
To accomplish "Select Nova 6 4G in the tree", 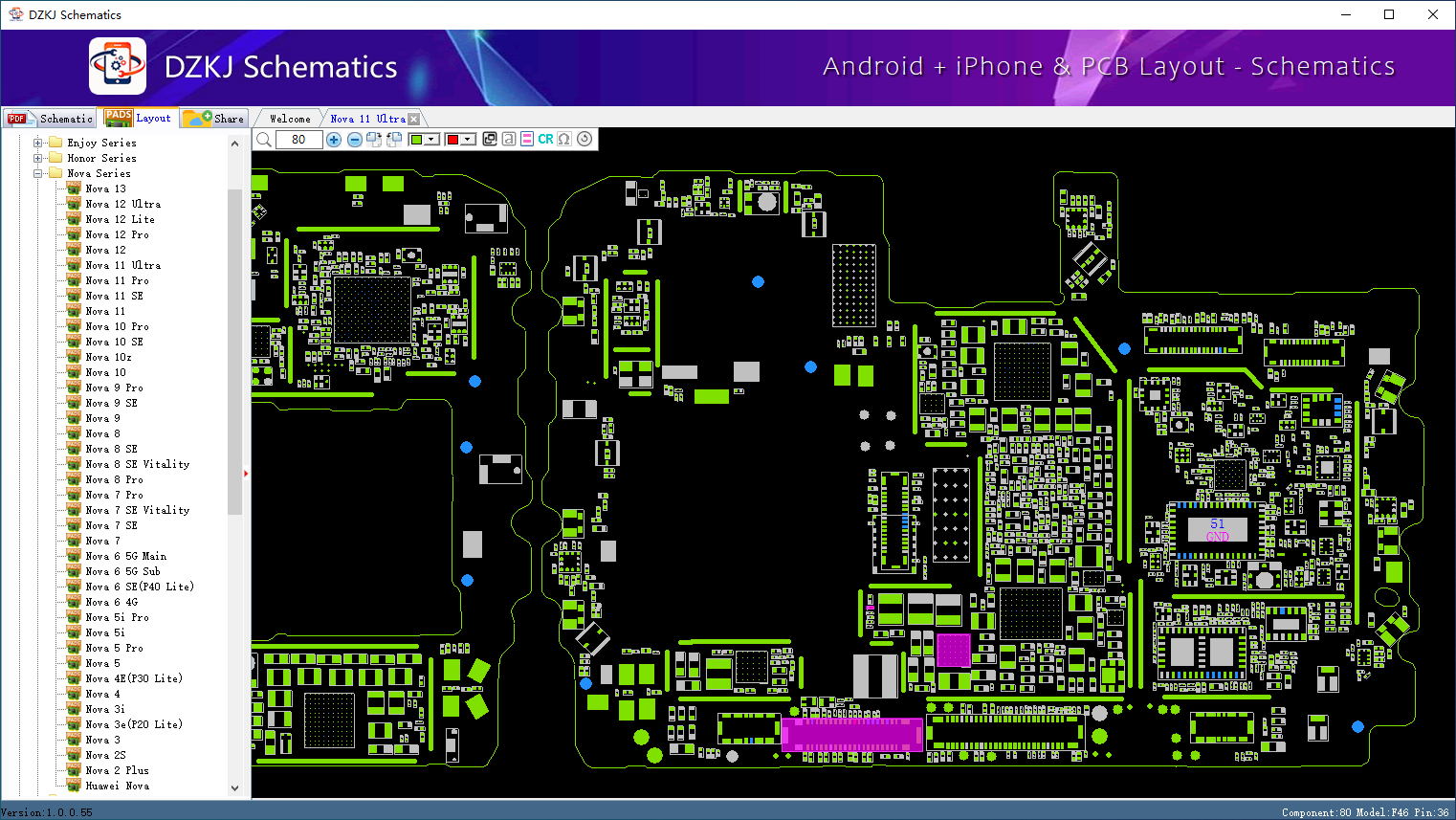I will click(111, 602).
